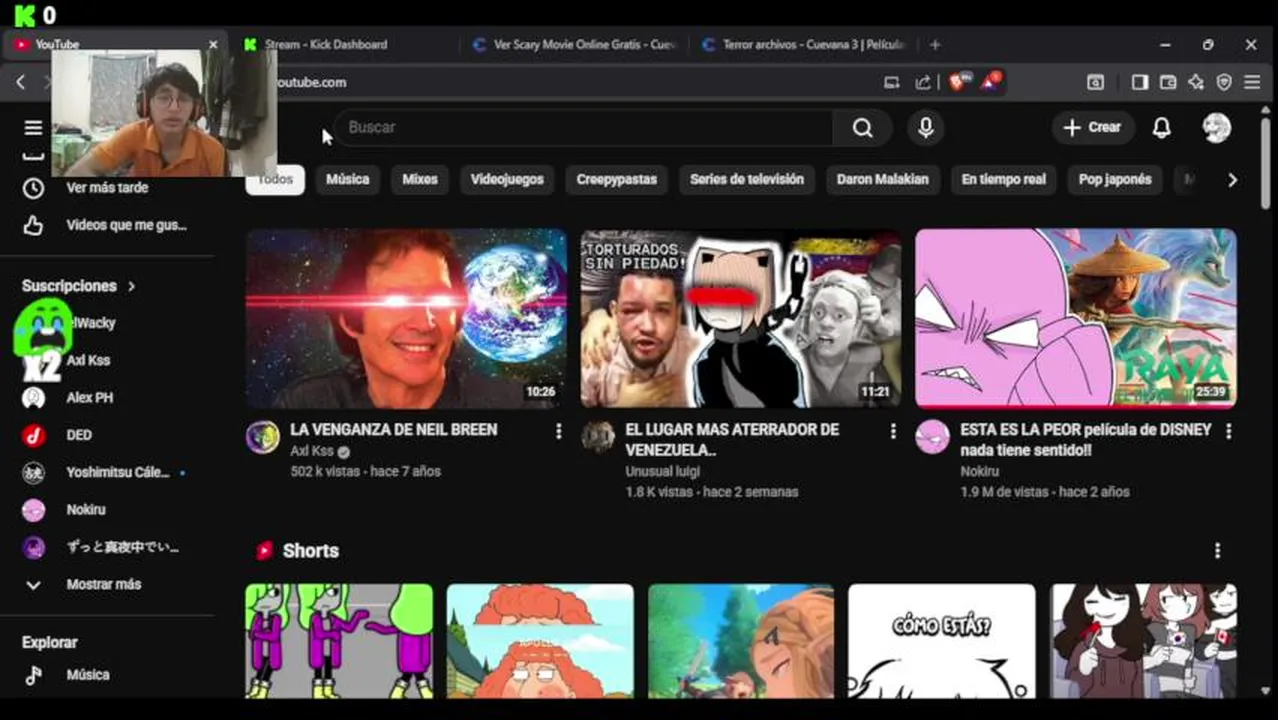Open options menu for Venezuela video

893,431
